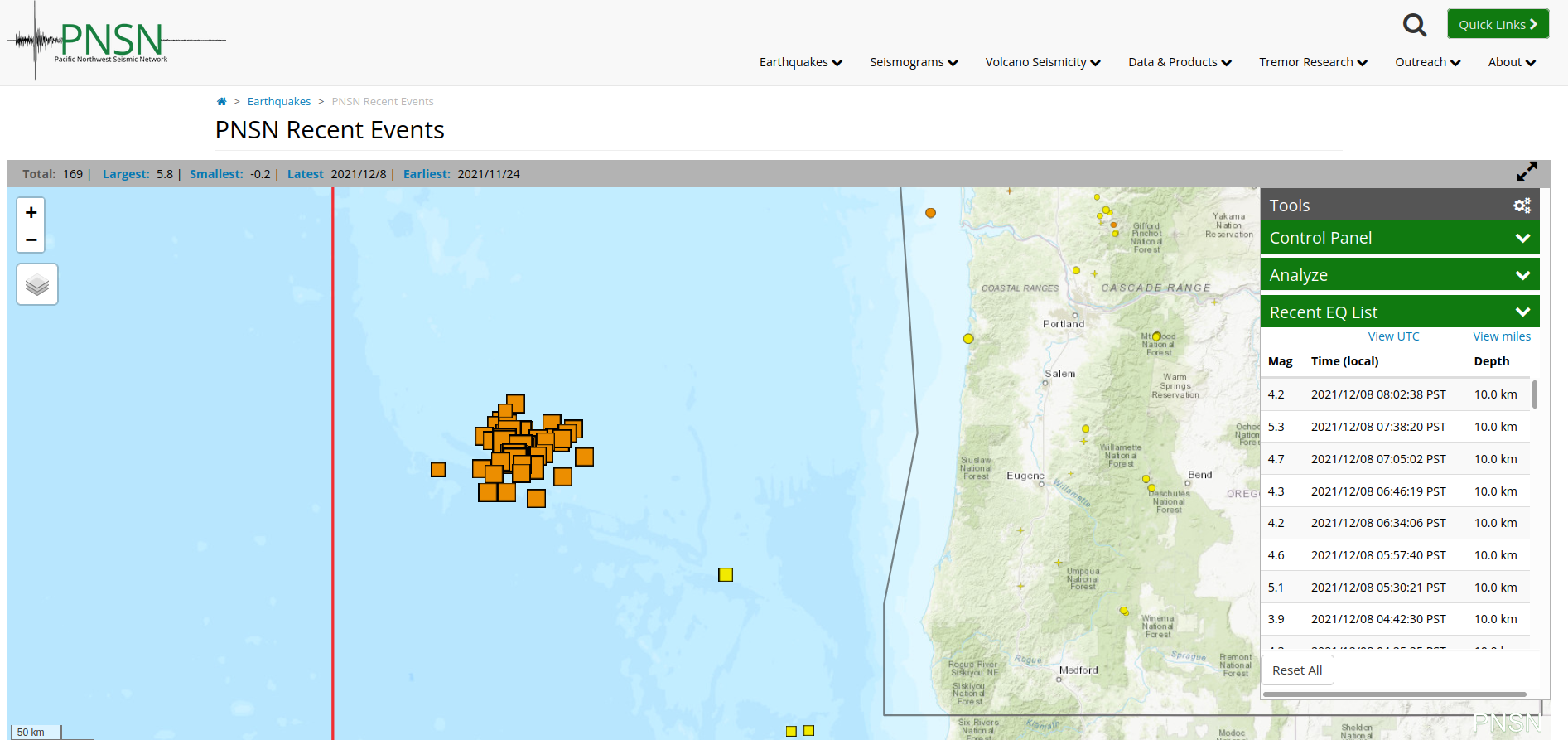Expand the Analyze section

coord(1400,275)
